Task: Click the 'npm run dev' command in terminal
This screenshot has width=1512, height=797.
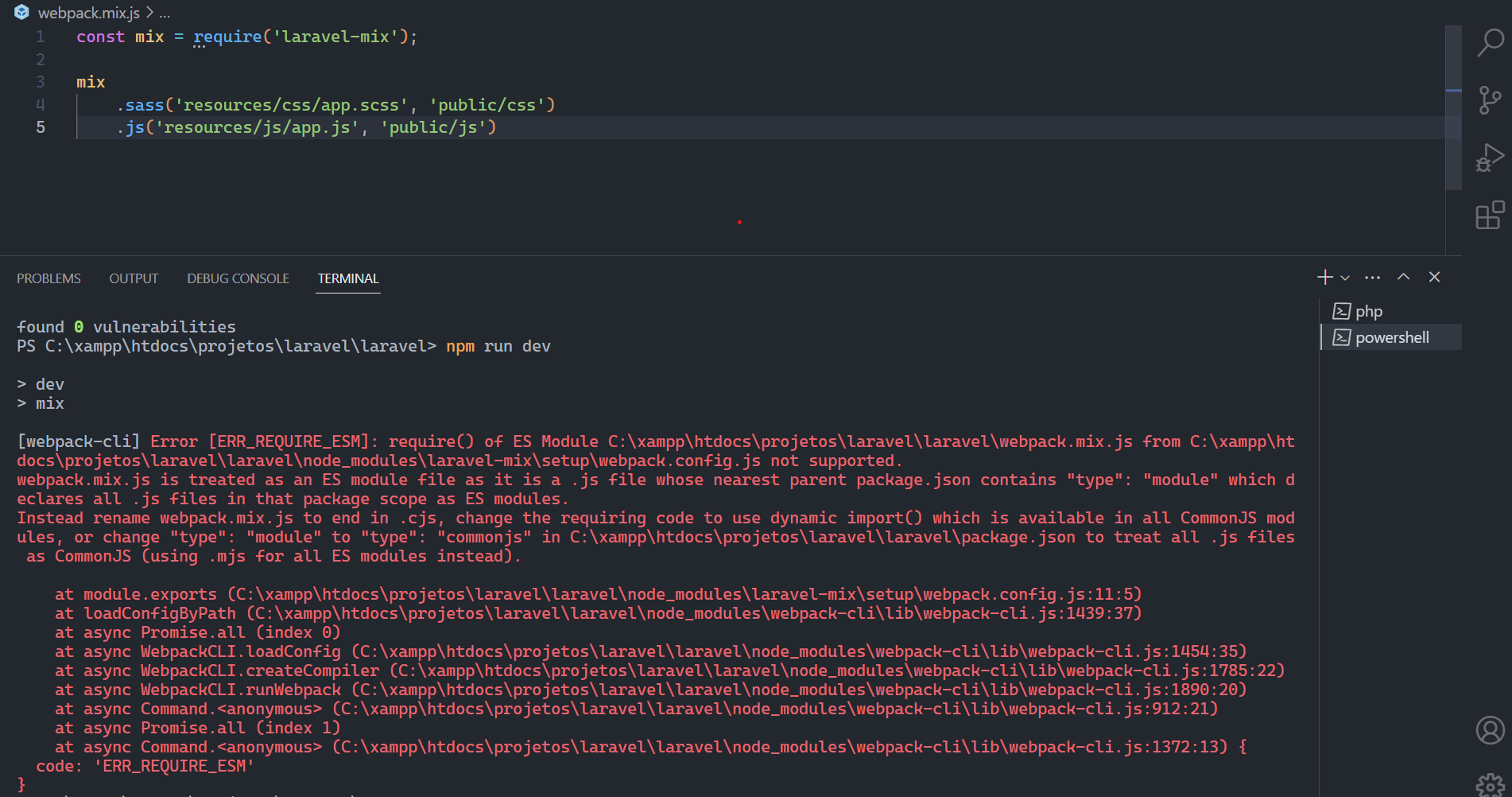Action: click(x=498, y=346)
